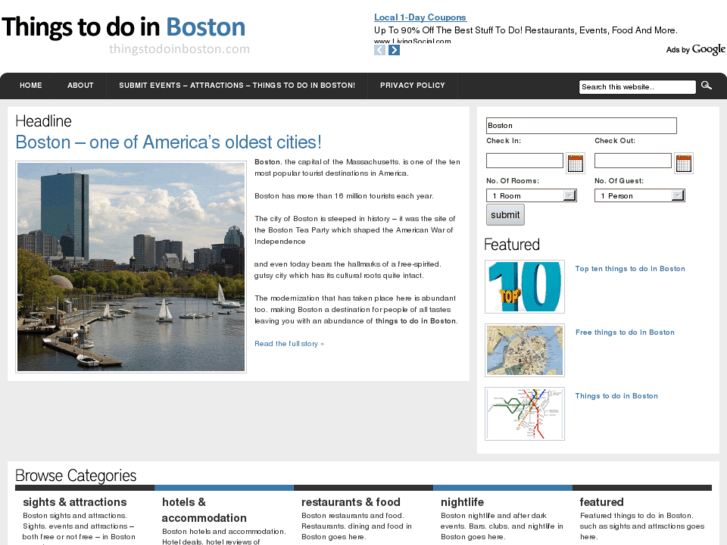Viewport: 727px width, 545px height.
Task: Expand the No. Of Rooms dropdown
Action: [x=531, y=196]
